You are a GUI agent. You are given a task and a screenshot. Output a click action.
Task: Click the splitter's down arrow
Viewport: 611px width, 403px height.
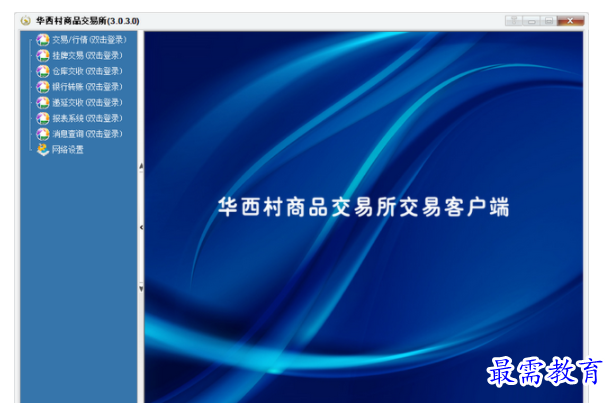pos(141,288)
